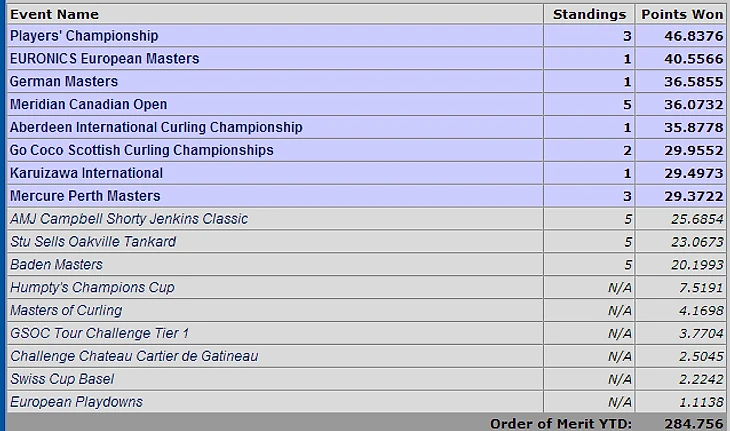
Task: Click the Points Won column header
Action: pyautogui.click(x=682, y=14)
